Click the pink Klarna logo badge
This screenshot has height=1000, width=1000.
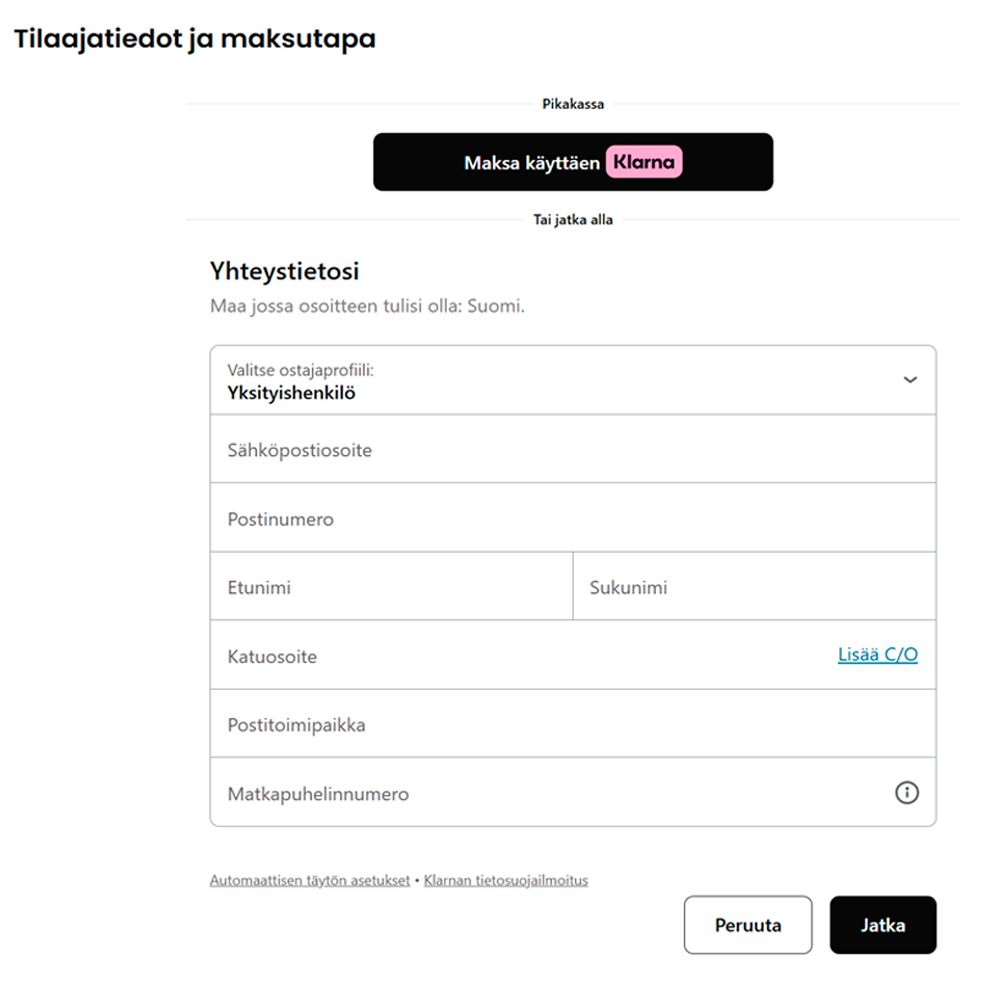(x=644, y=162)
